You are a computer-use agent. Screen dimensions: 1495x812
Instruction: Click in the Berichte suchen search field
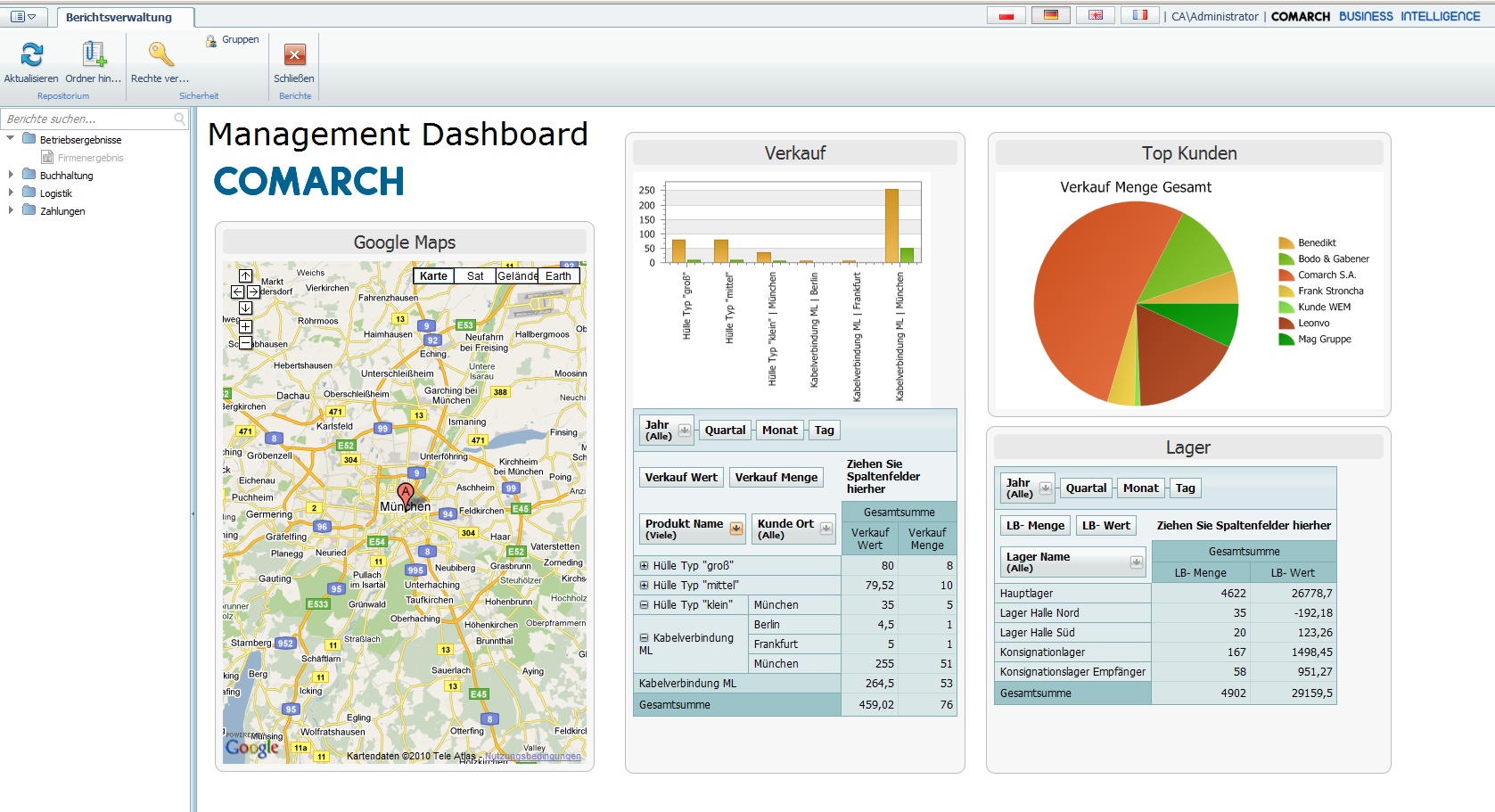click(x=87, y=119)
